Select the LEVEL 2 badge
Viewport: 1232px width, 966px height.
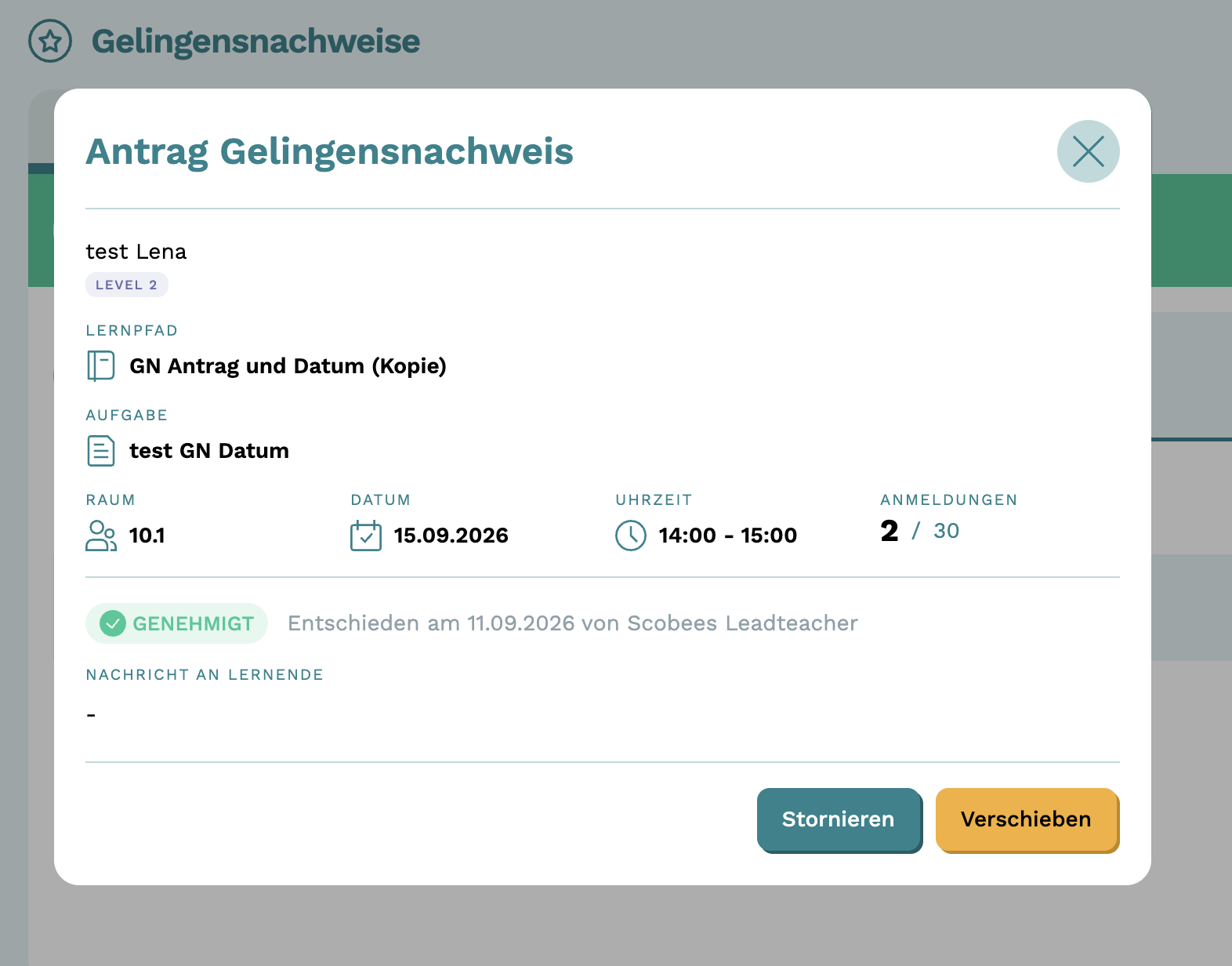[x=127, y=285]
